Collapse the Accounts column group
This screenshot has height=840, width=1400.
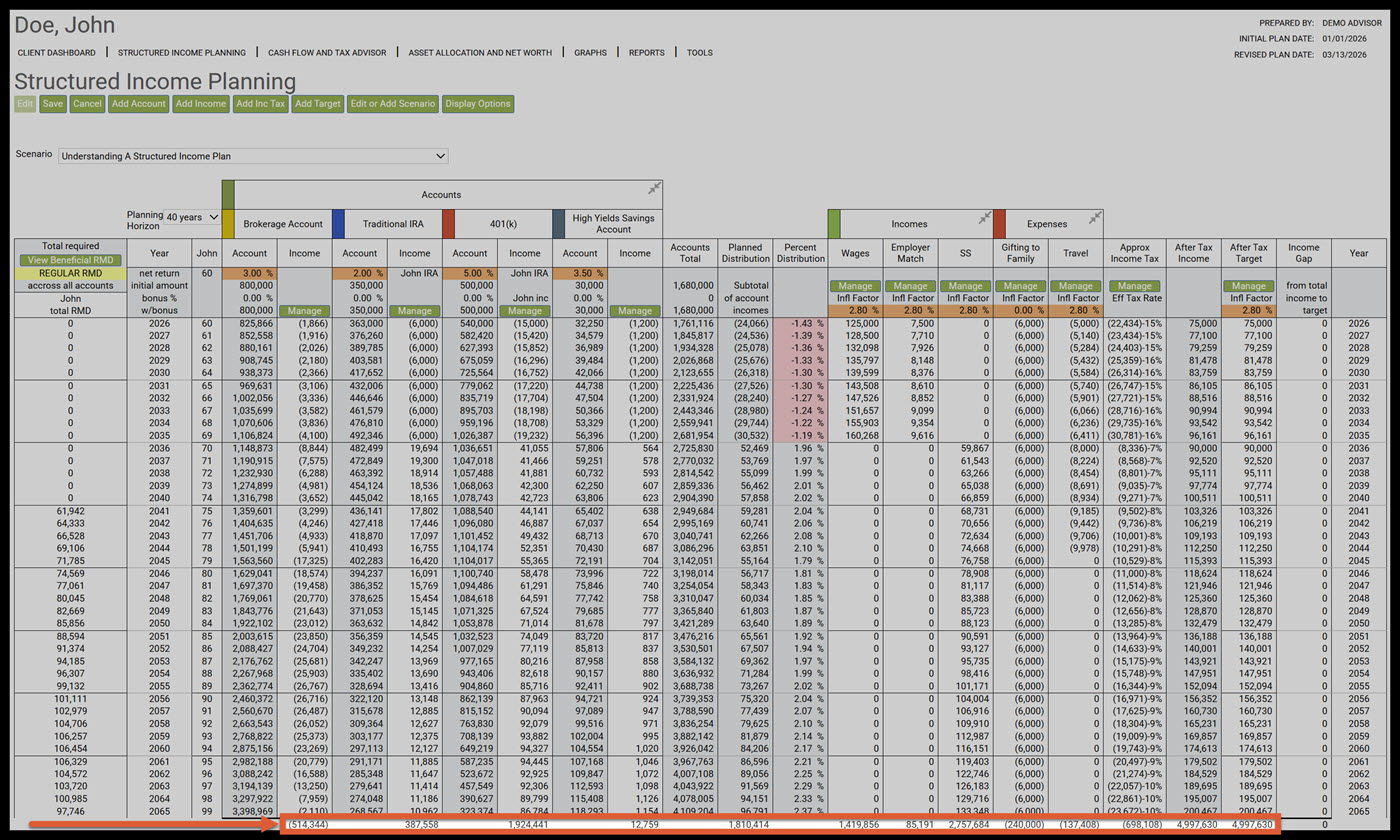[x=654, y=189]
